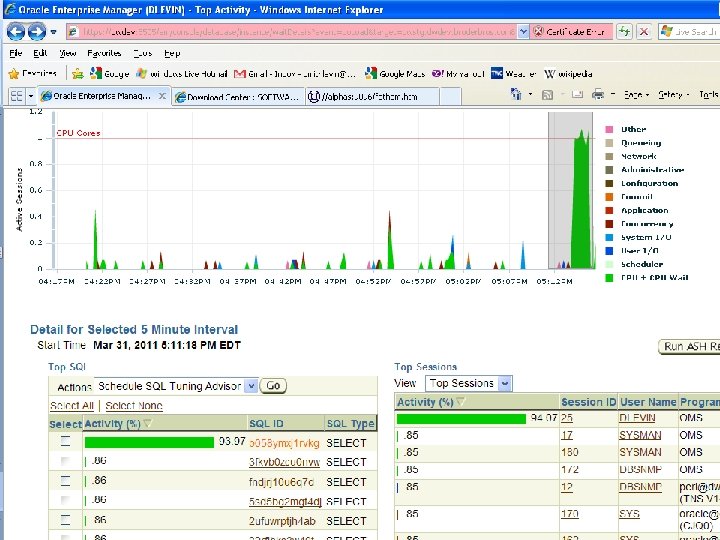Switch to the alphastu06 fathom.htm tab
Viewport: 720px width, 540px height.
tap(372, 96)
